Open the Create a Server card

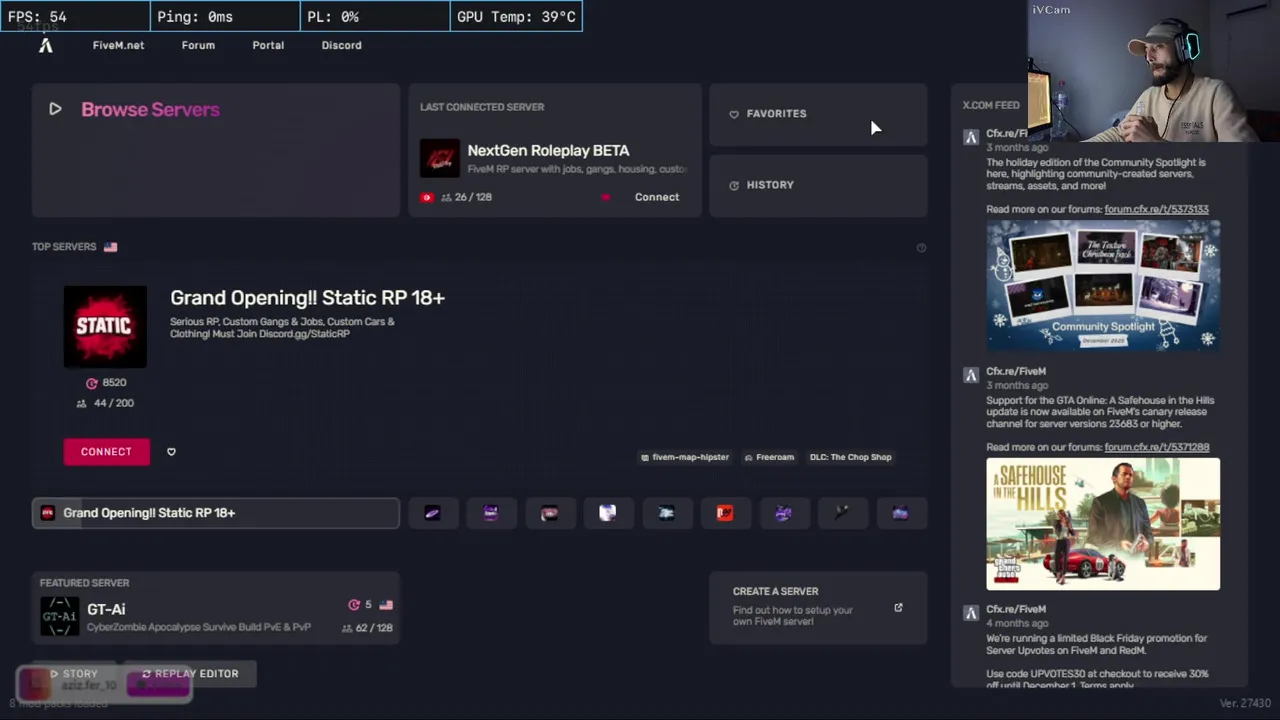coord(818,608)
